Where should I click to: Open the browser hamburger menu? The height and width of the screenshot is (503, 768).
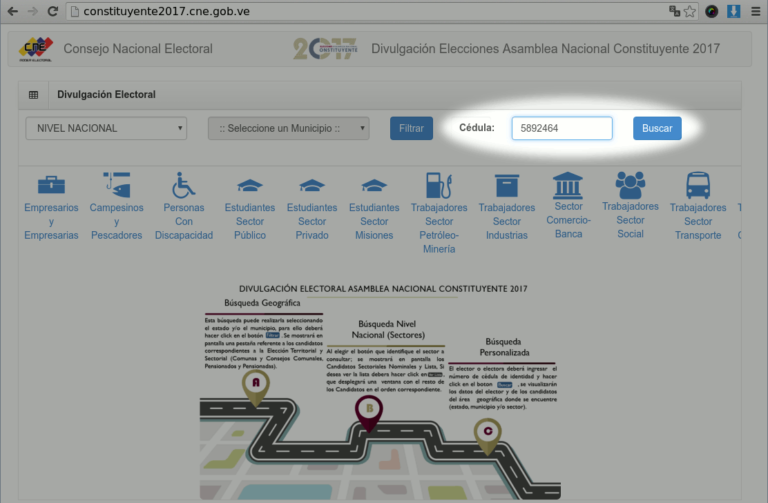click(756, 11)
